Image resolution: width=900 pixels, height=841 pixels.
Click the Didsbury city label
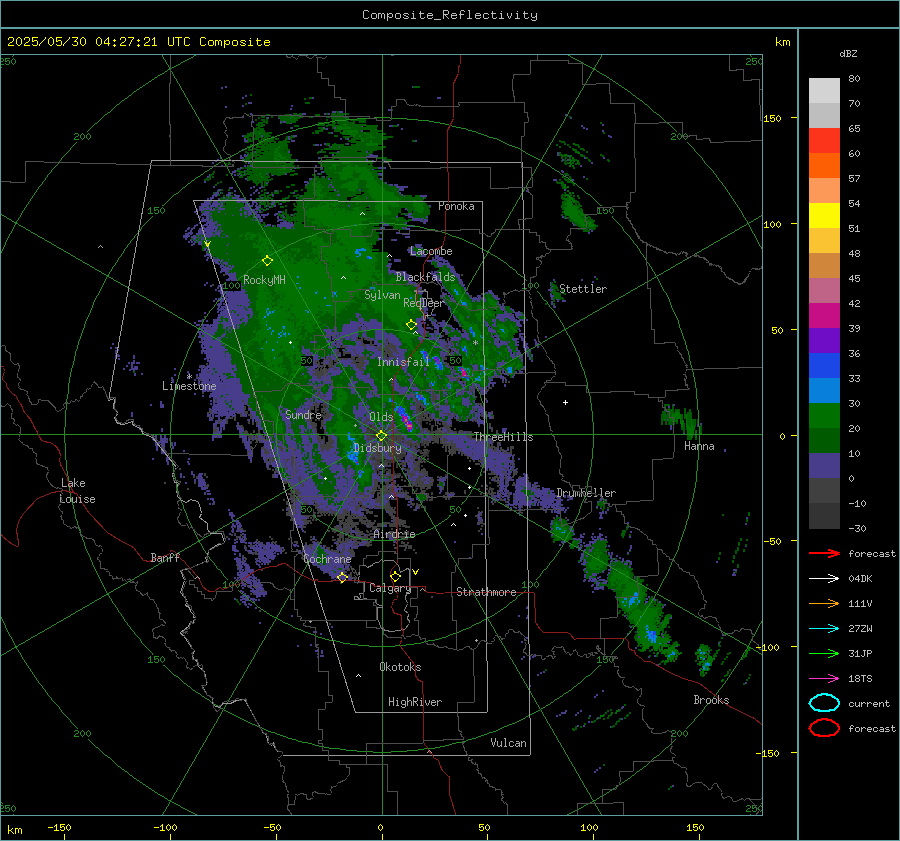[377, 448]
